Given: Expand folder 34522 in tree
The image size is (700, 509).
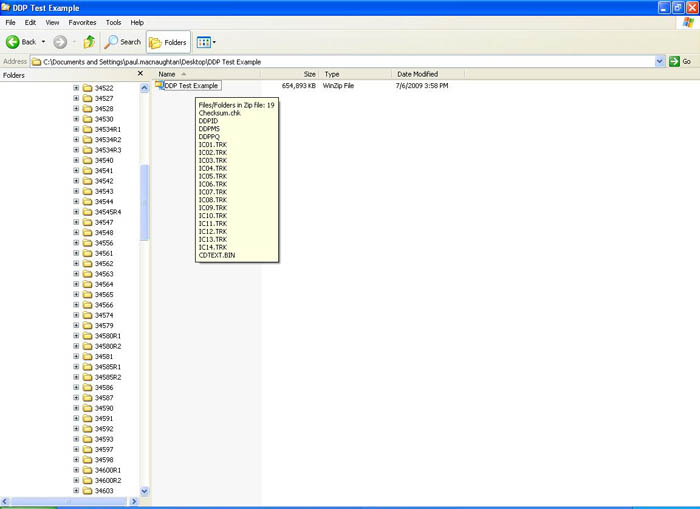Looking at the screenshot, I should coord(76,88).
